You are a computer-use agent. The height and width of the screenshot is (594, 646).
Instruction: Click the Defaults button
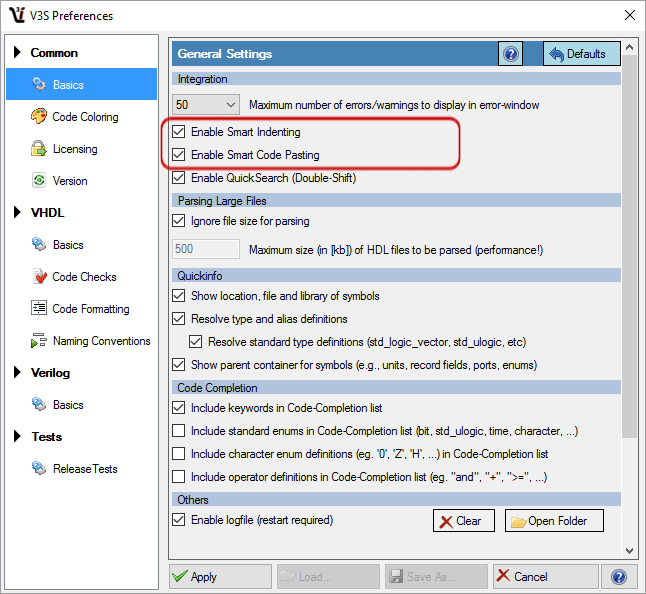coord(581,54)
